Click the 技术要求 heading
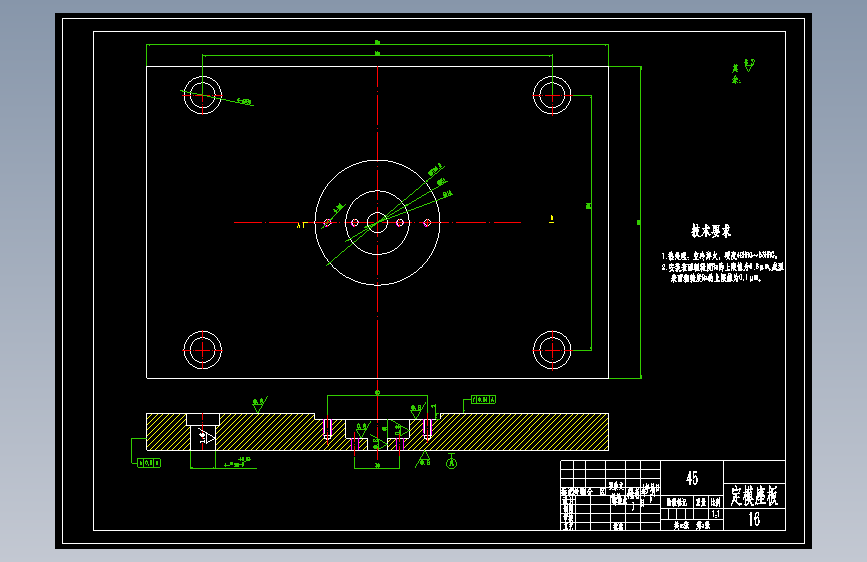 (x=711, y=231)
